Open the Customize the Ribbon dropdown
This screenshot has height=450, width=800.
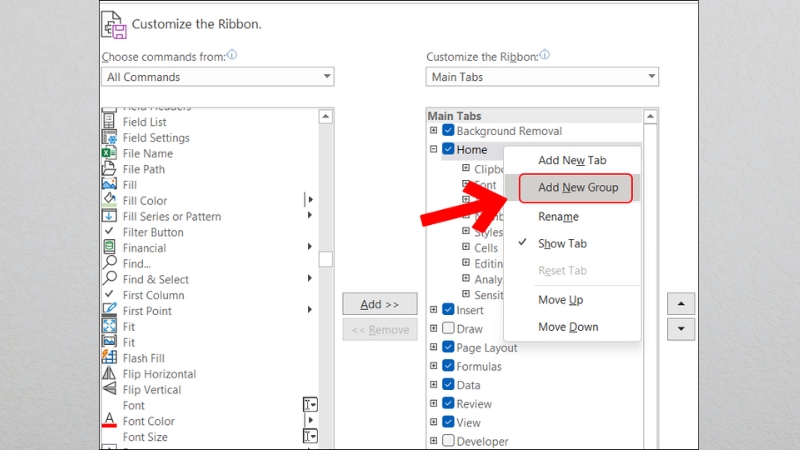click(542, 77)
